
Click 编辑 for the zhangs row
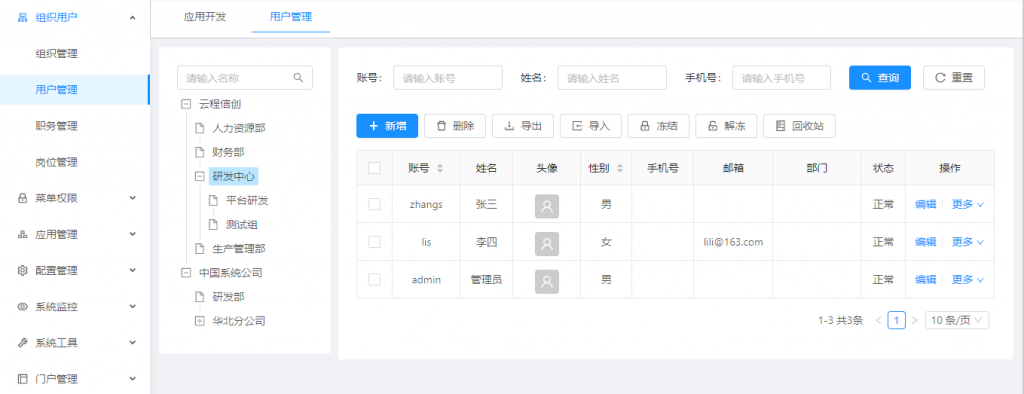tap(925, 205)
